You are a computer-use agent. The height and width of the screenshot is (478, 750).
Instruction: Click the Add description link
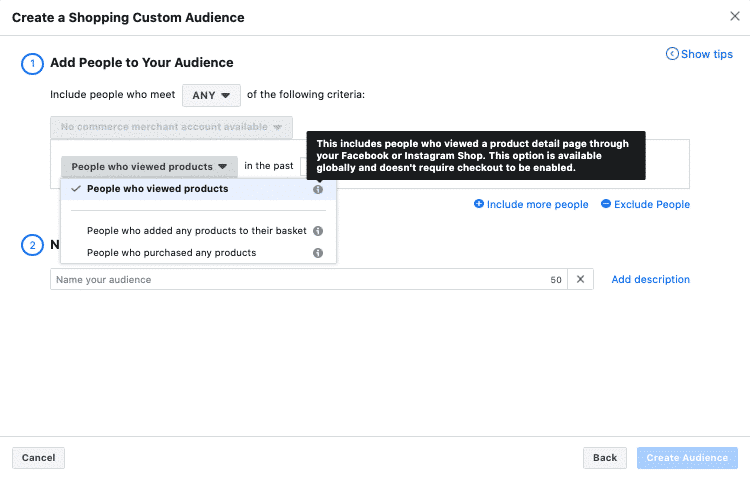[650, 280]
